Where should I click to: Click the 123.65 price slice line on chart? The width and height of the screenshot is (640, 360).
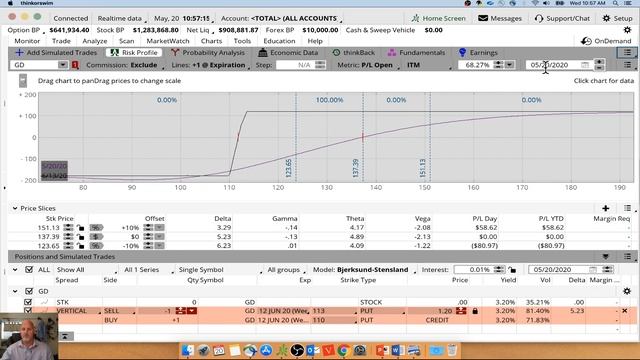pos(296,137)
